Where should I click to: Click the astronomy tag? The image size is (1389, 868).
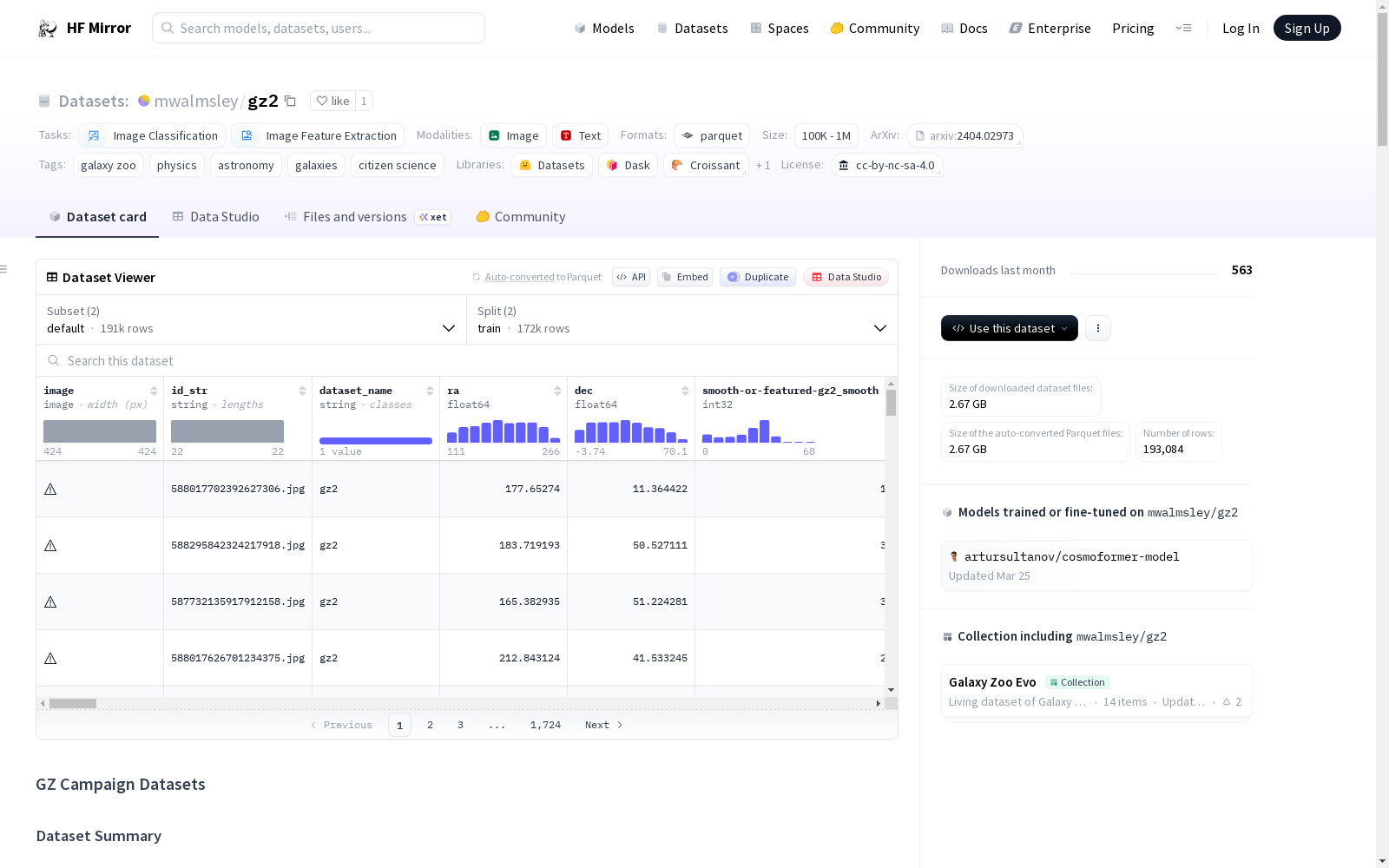[246, 165]
